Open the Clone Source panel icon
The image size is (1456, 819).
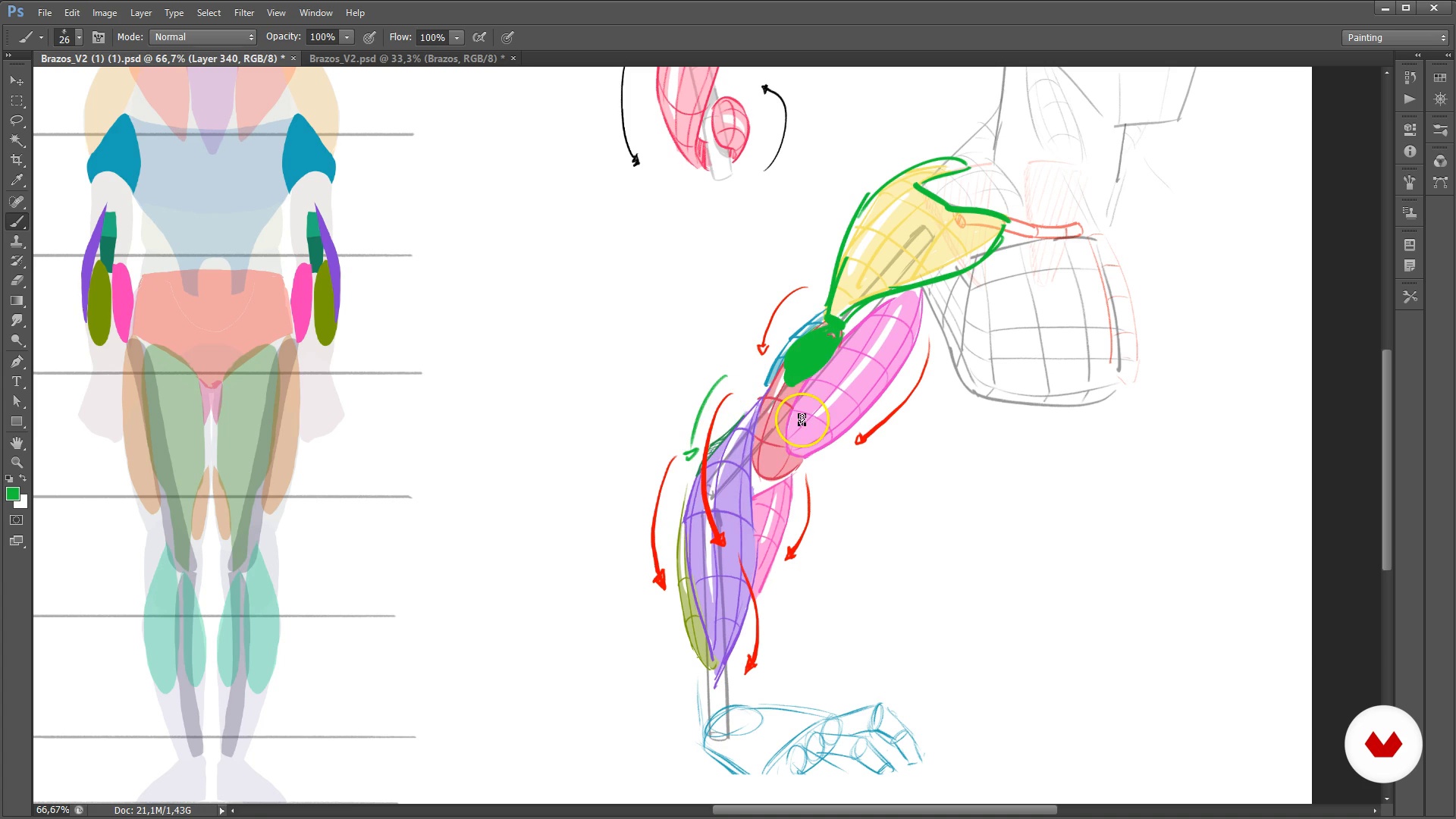[1410, 213]
